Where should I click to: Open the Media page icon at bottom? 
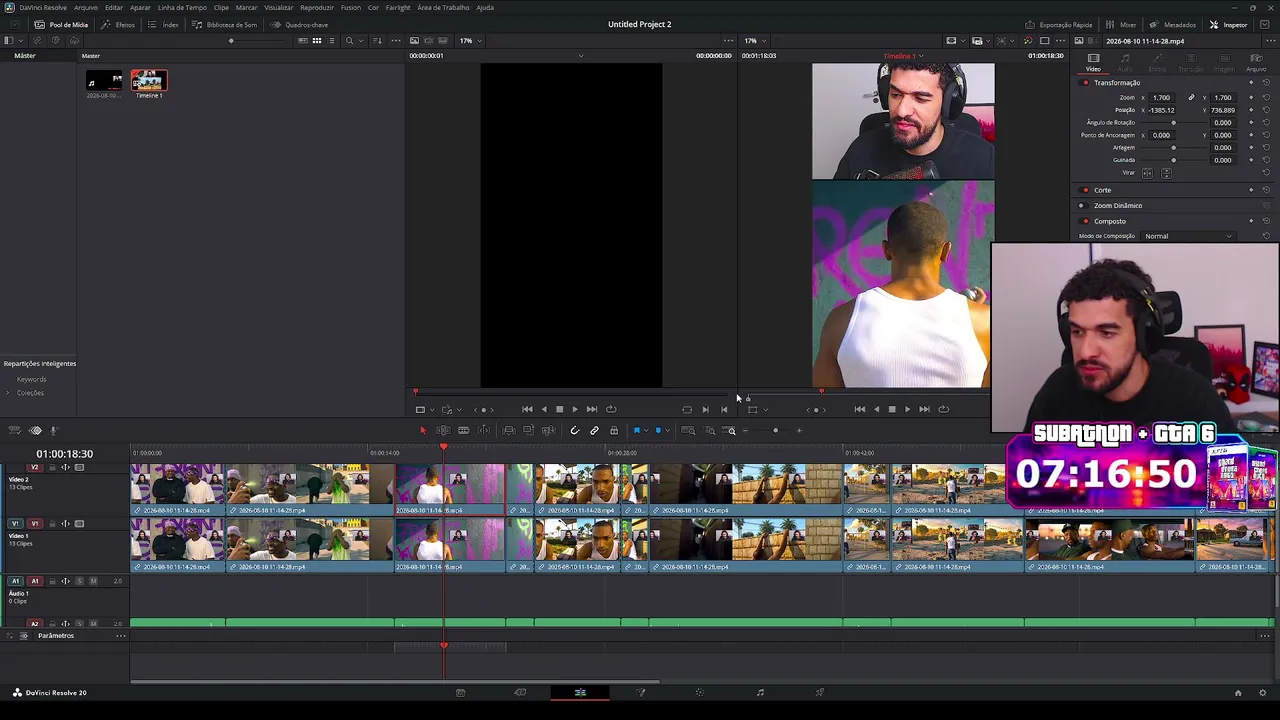[x=460, y=692]
